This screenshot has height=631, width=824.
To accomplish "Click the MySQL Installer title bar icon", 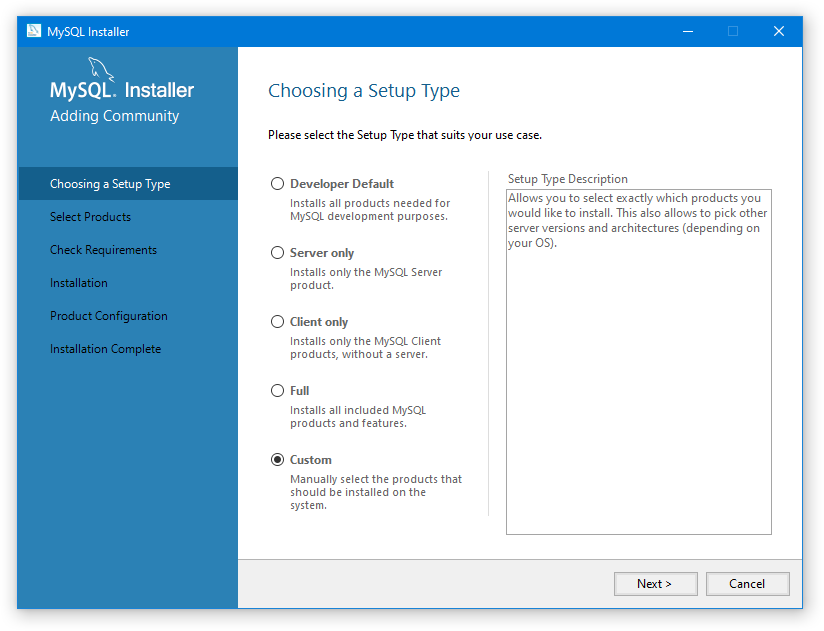I will click(x=34, y=31).
